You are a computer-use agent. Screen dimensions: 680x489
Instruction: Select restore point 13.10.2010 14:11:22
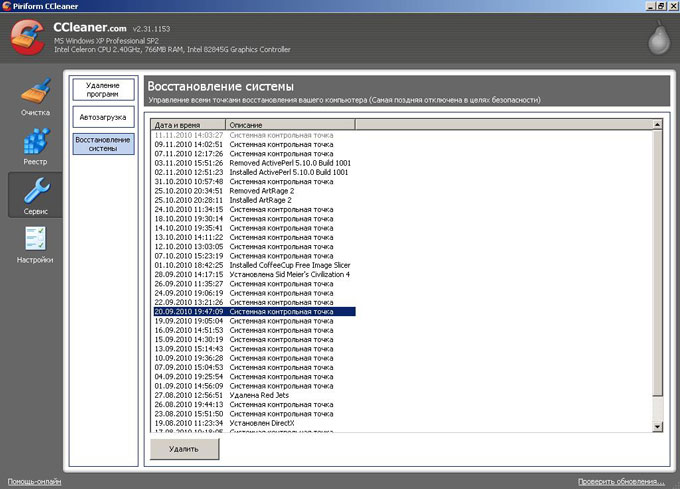tap(255, 238)
